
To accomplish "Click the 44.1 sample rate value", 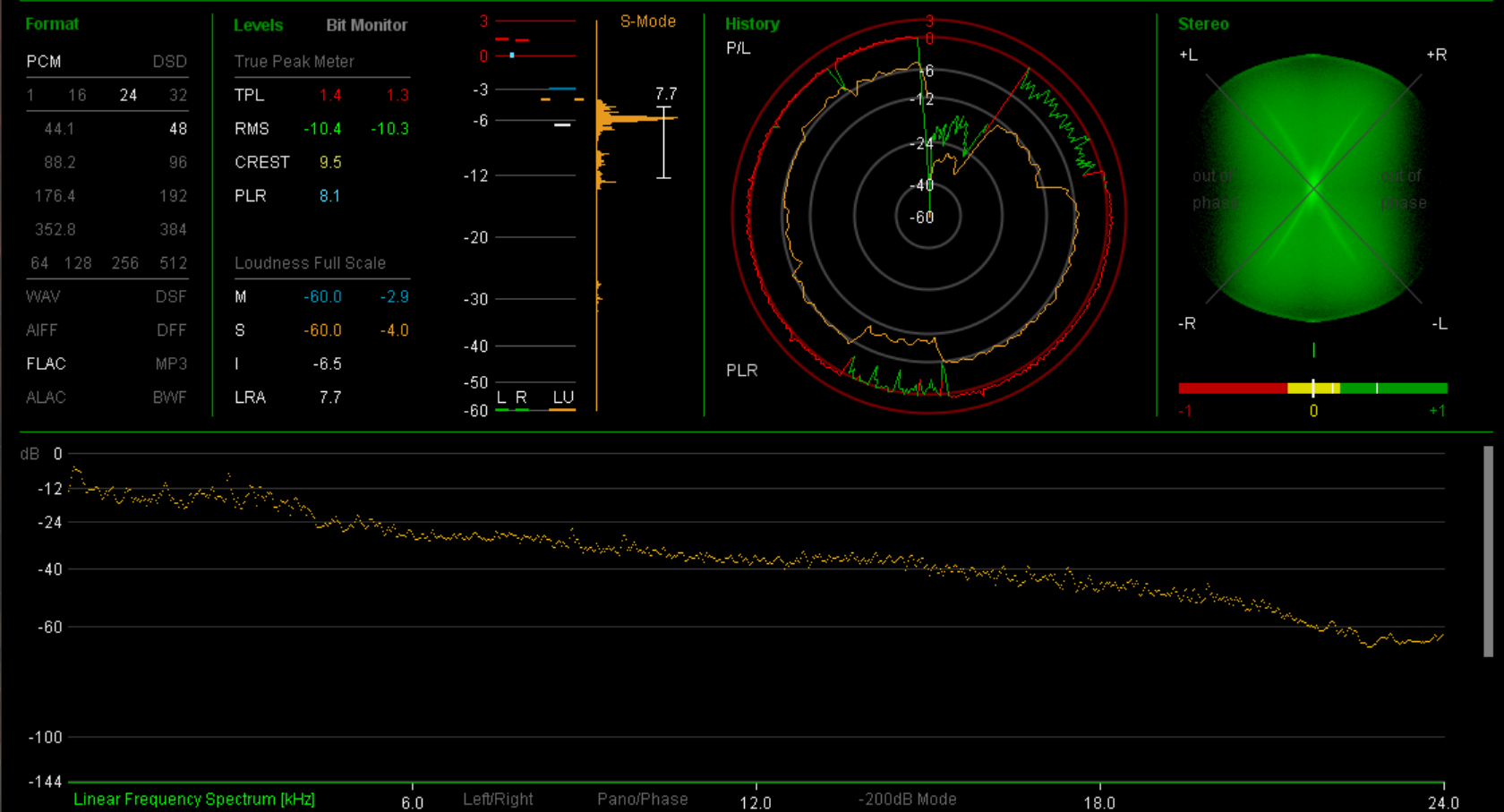I will [x=59, y=129].
